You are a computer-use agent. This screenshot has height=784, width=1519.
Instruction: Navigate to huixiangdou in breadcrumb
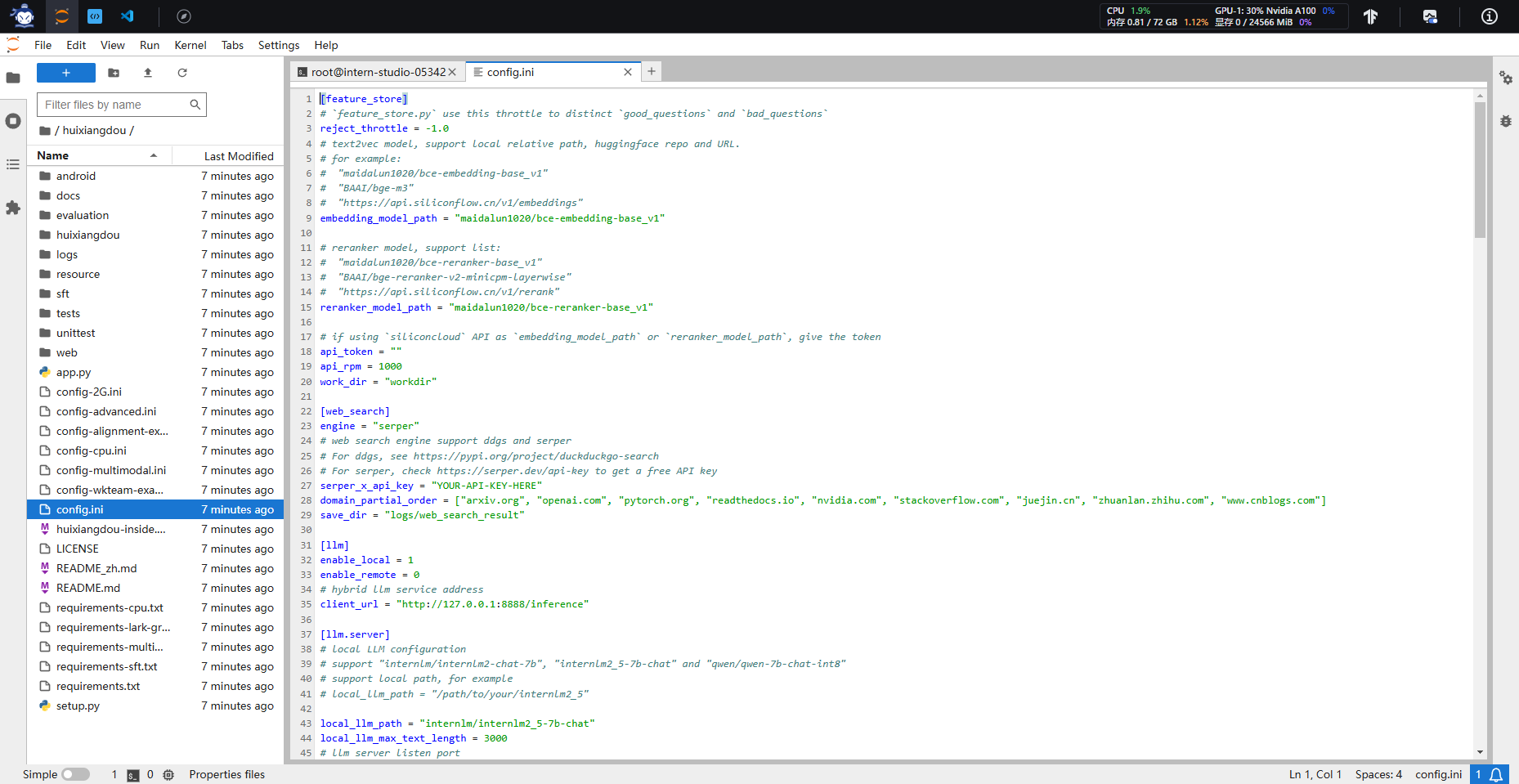(95, 131)
